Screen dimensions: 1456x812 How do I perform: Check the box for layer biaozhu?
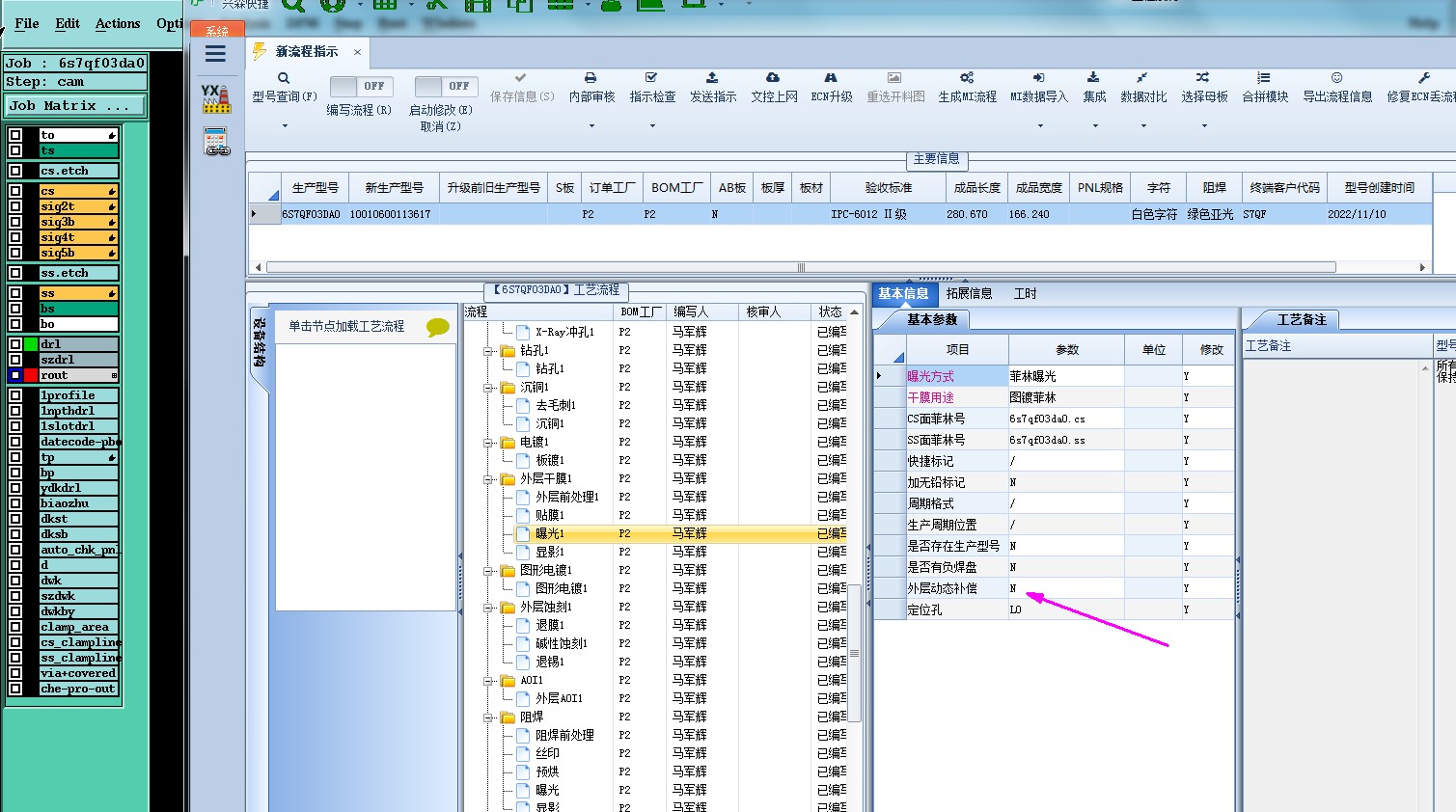(15, 503)
